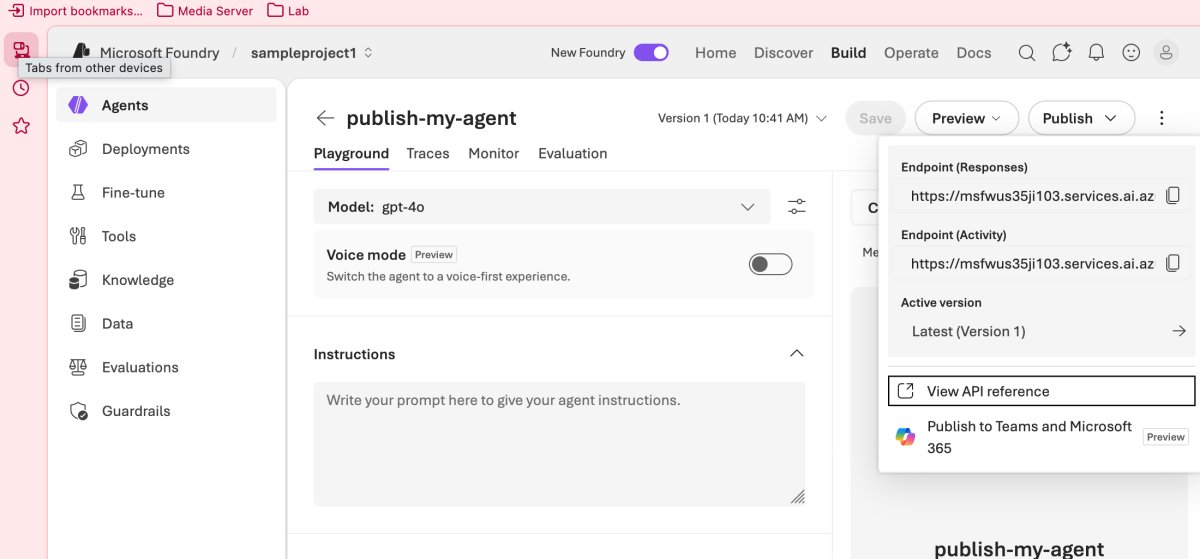Copy the Responses endpoint URL

tap(1174, 196)
